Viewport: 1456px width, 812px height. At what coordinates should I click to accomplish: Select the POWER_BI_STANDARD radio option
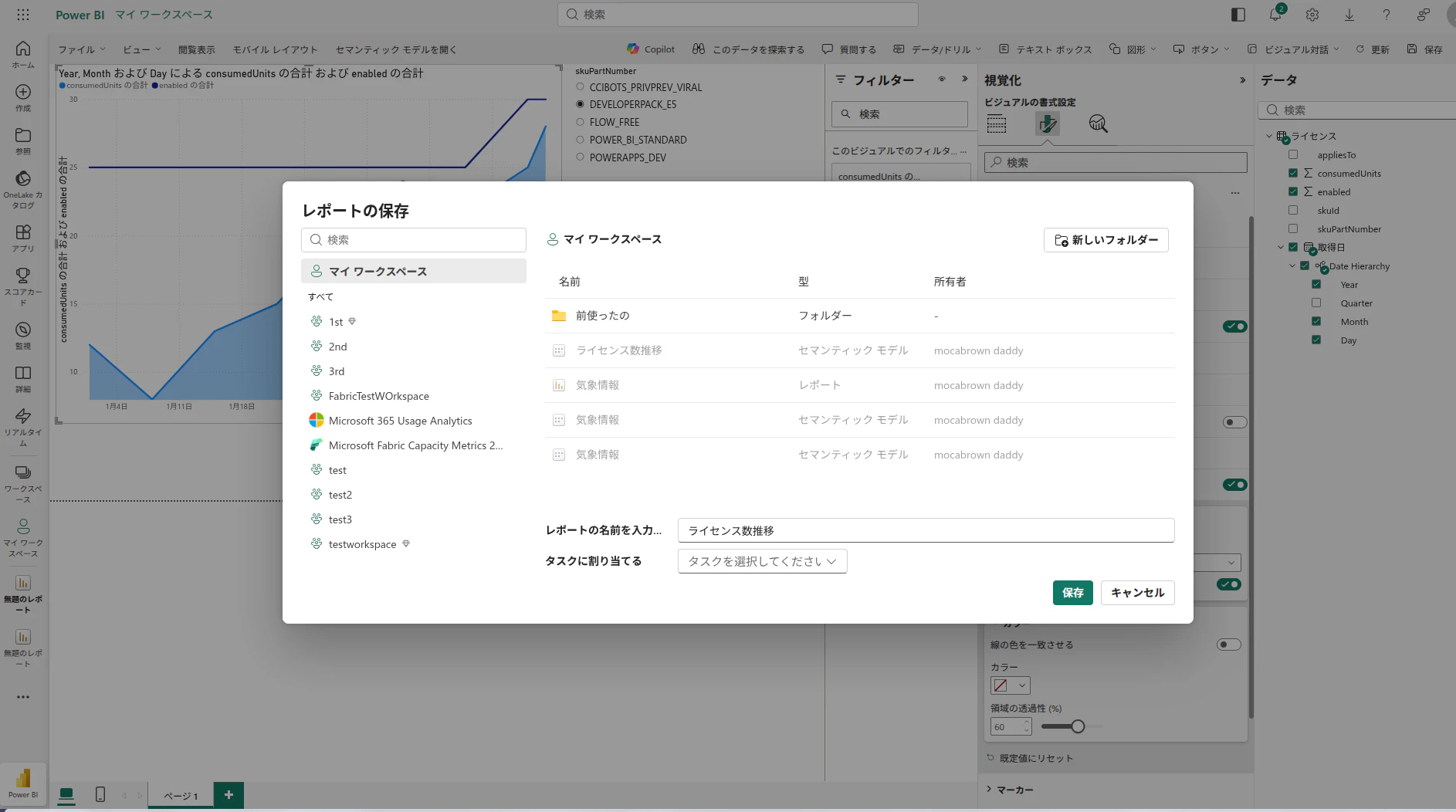click(x=581, y=140)
